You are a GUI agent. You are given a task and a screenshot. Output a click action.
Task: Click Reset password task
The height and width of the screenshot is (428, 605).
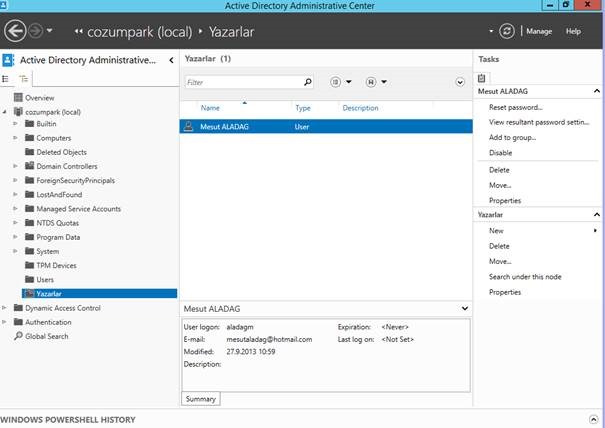tap(515, 108)
